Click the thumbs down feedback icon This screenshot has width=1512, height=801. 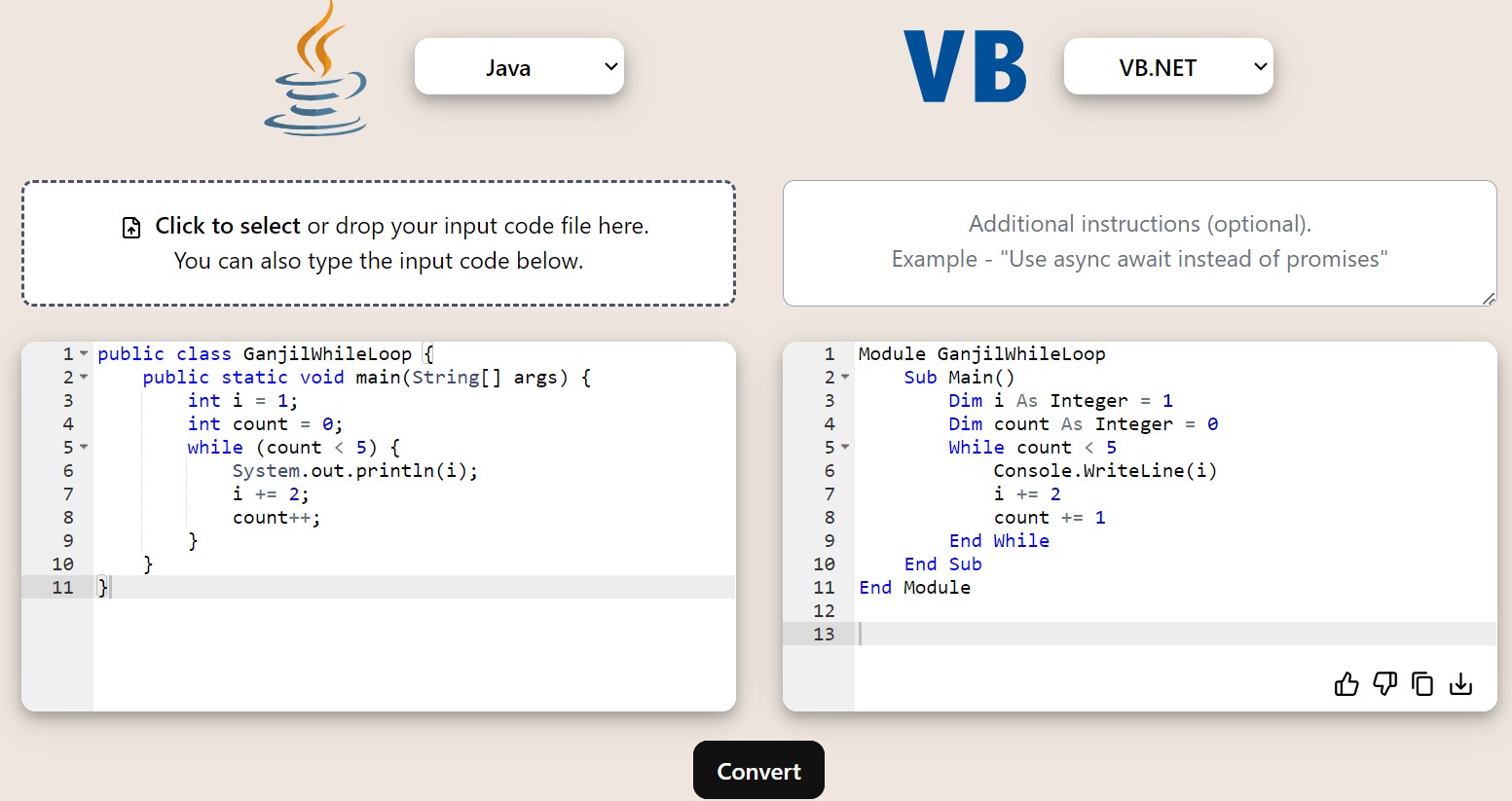point(1384,684)
